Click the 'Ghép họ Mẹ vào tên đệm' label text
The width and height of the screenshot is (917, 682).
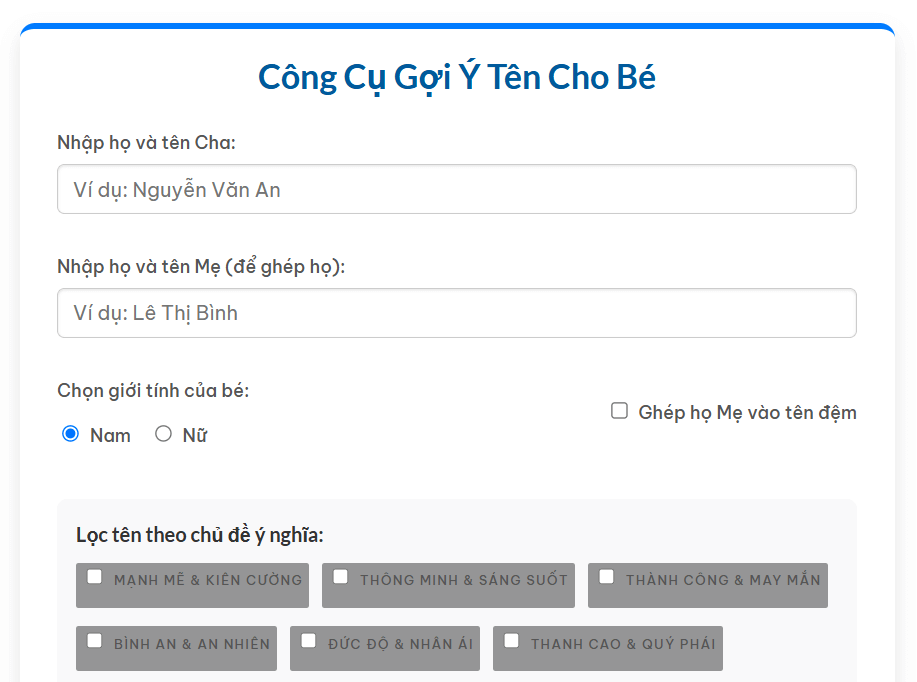pos(747,412)
